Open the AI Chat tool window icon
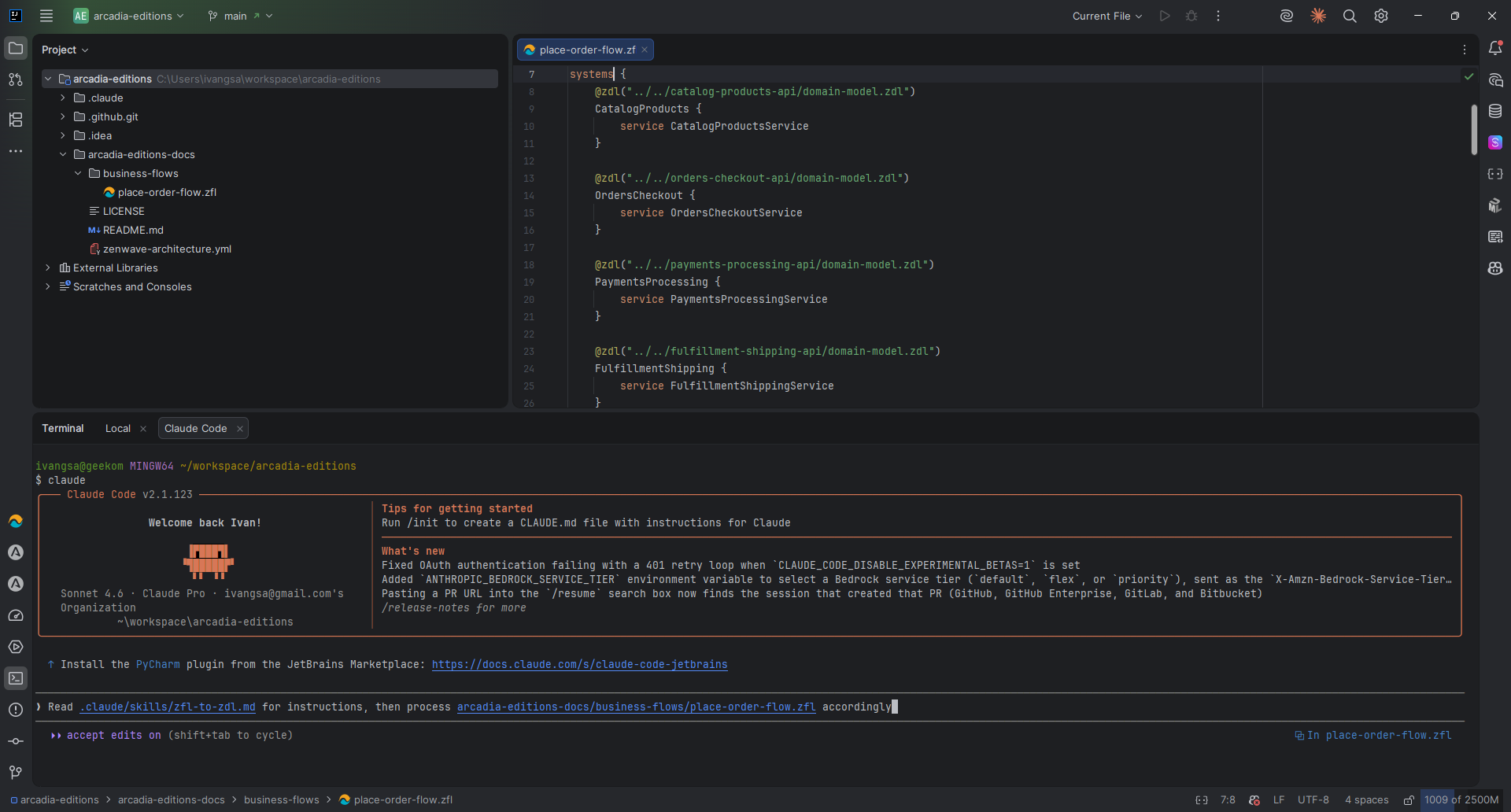Screen dimensions: 1511x812 click(1495, 79)
